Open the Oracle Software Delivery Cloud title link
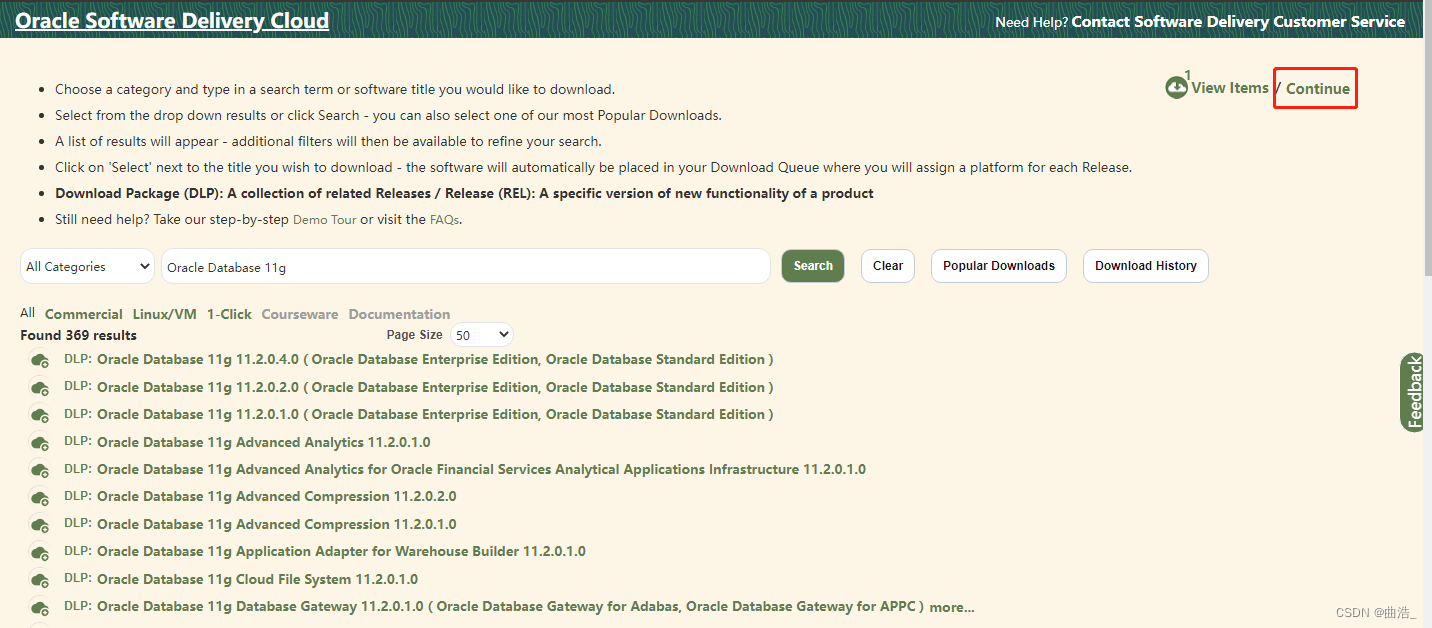The width and height of the screenshot is (1432, 628). 172,20
